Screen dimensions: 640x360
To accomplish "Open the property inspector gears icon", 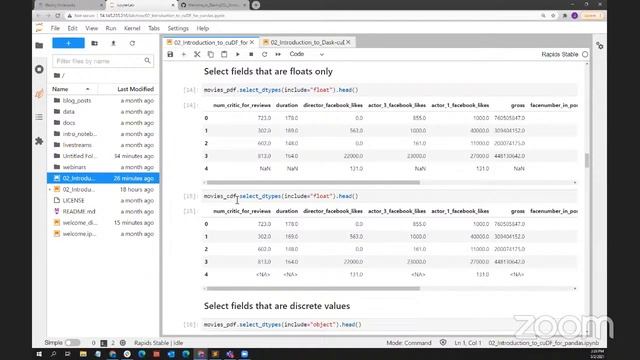I will pyautogui.click(x=600, y=46).
